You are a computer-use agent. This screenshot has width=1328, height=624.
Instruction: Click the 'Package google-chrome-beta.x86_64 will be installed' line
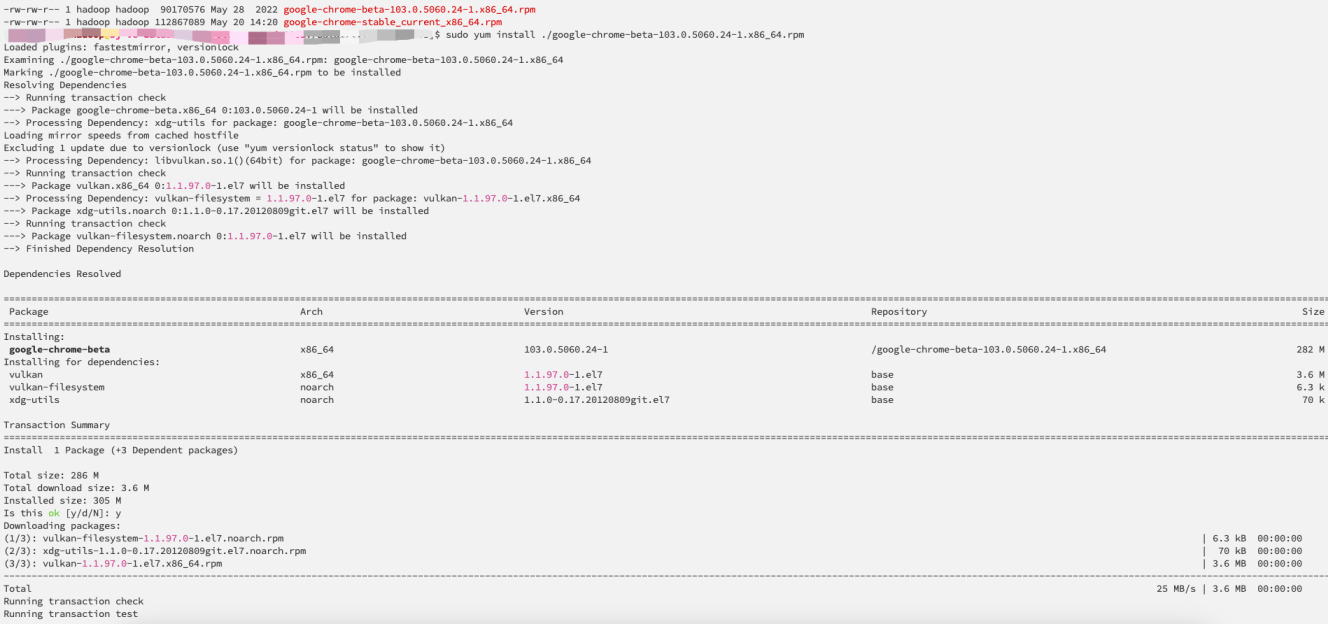coord(211,110)
